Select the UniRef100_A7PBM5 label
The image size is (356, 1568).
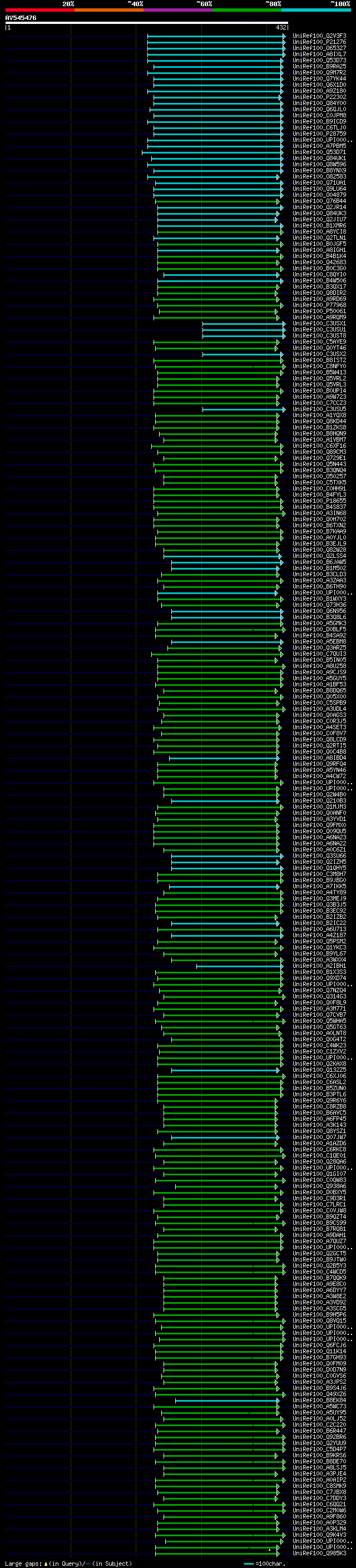coord(319,146)
